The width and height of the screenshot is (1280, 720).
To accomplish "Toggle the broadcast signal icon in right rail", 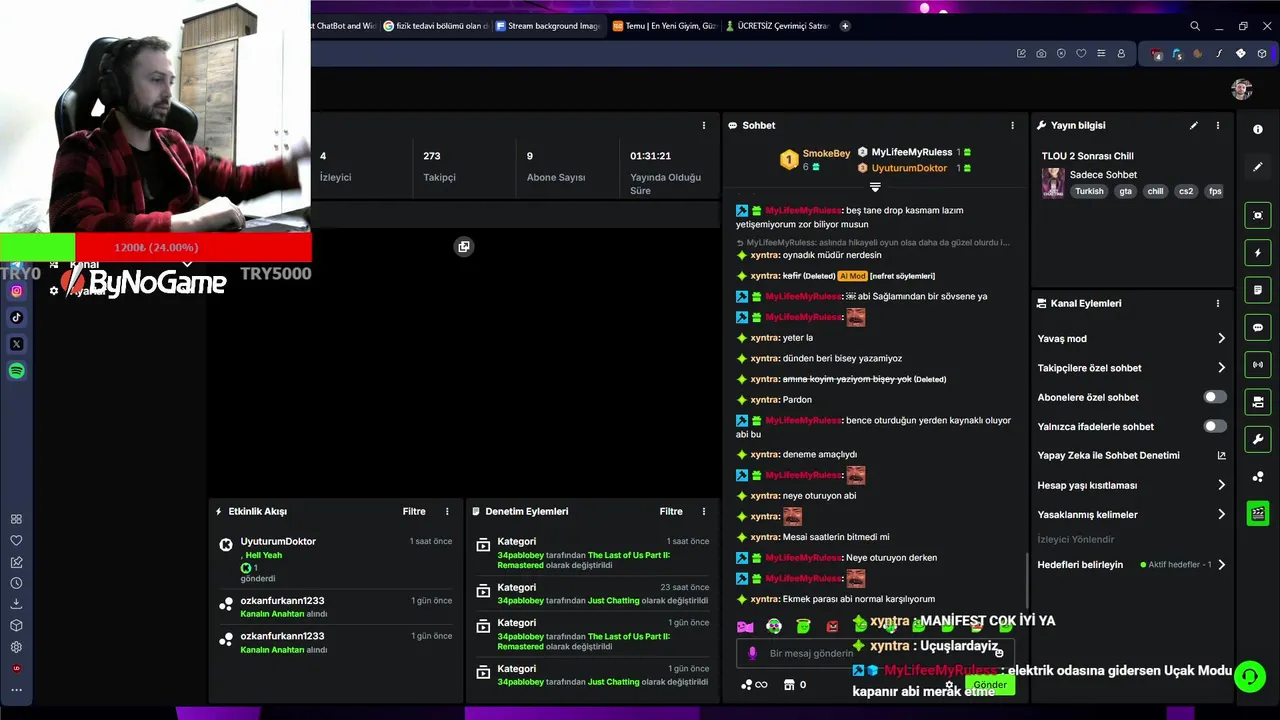I will point(1258,365).
